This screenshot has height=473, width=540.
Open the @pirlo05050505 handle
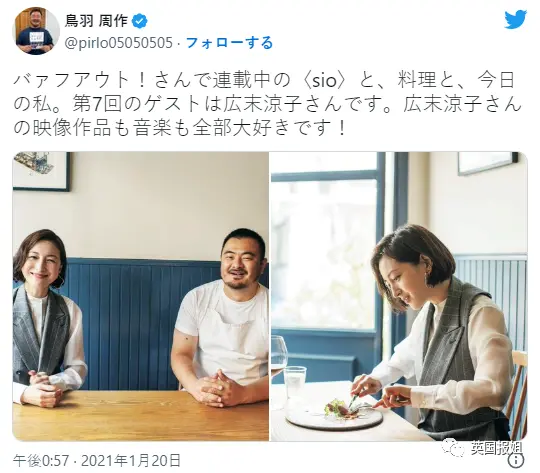click(118, 43)
